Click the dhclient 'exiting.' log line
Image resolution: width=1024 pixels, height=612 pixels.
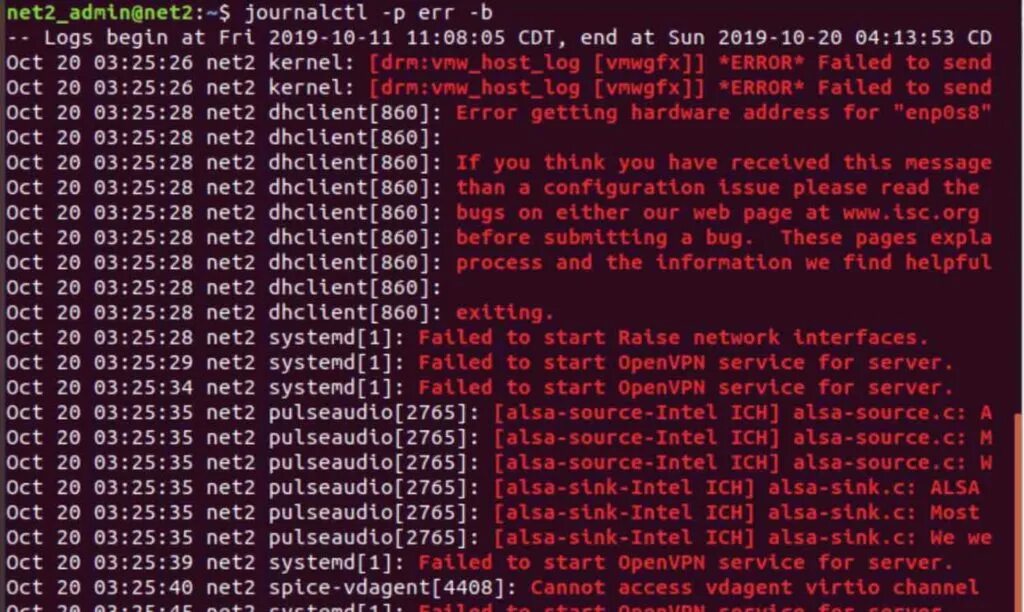pyautogui.click(x=280, y=312)
